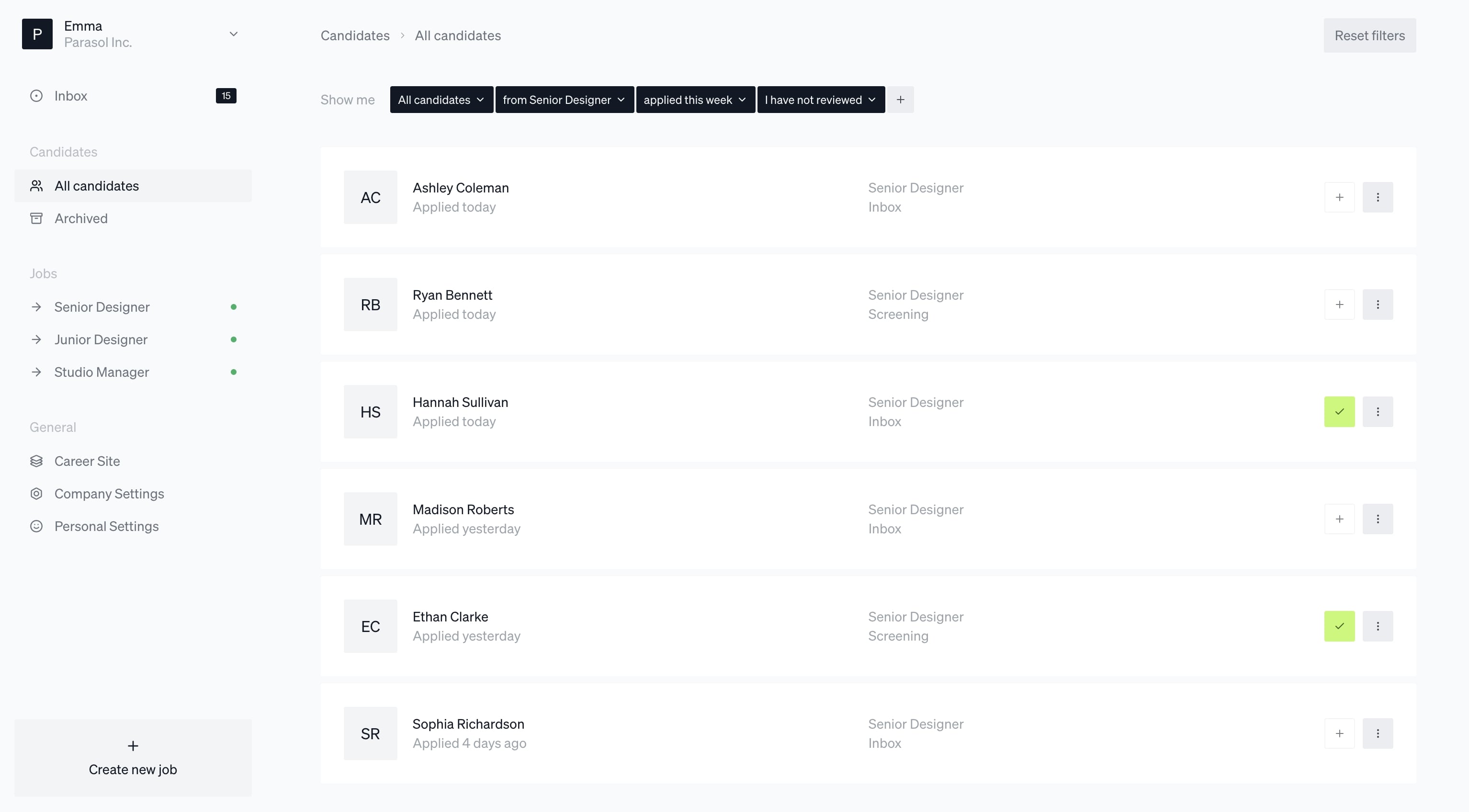1469x812 pixels.
Task: Select Ashley Coleman with the plus toggle
Action: click(x=1340, y=197)
